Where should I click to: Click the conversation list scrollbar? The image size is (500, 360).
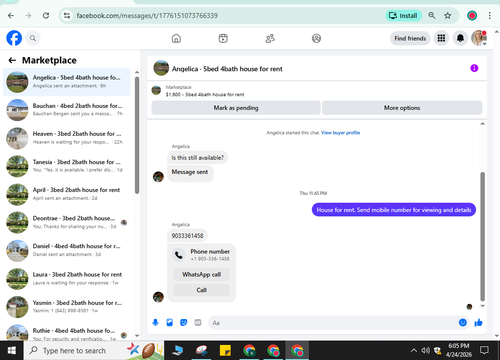(x=137, y=135)
